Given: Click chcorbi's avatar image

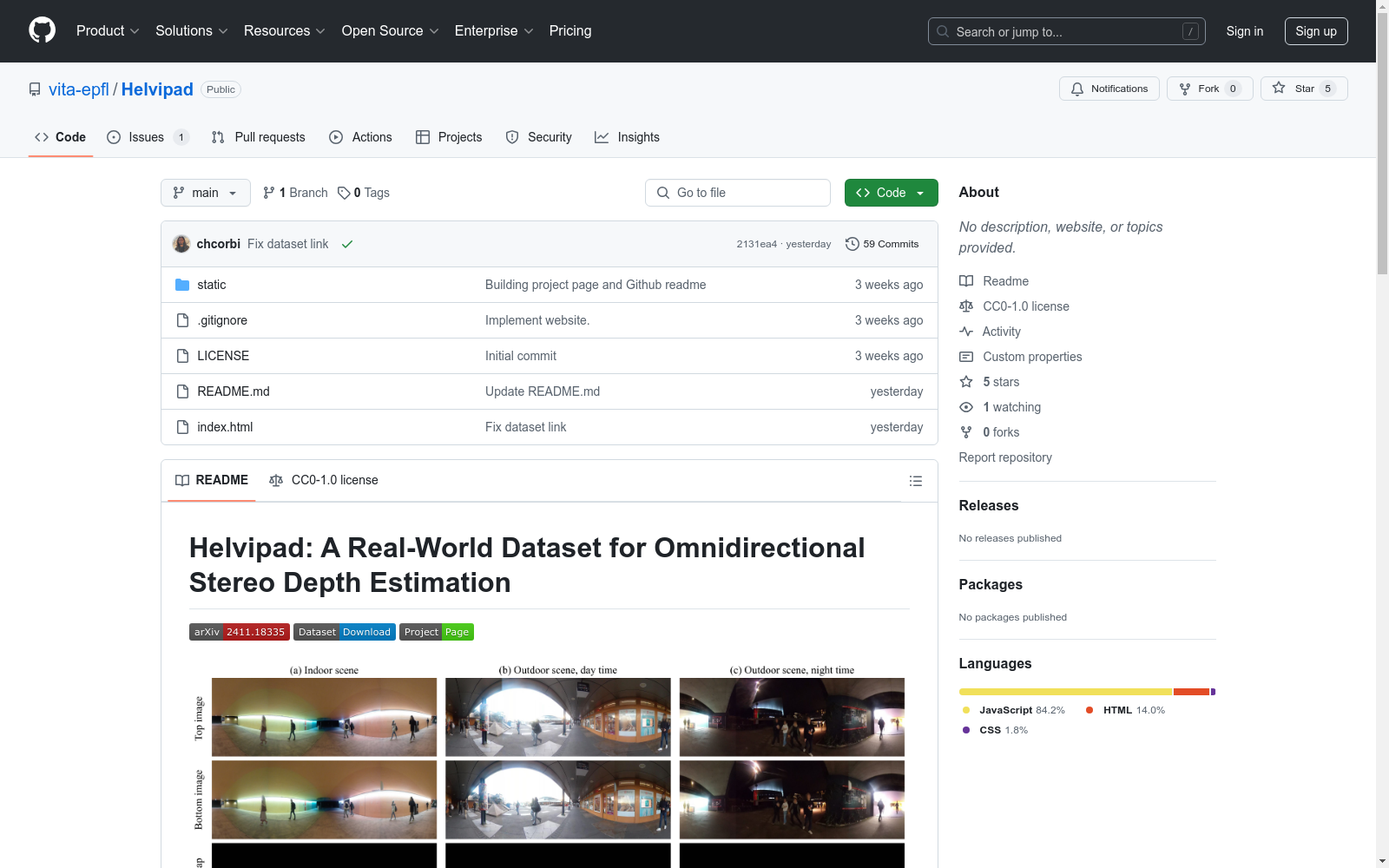Looking at the screenshot, I should [x=181, y=244].
